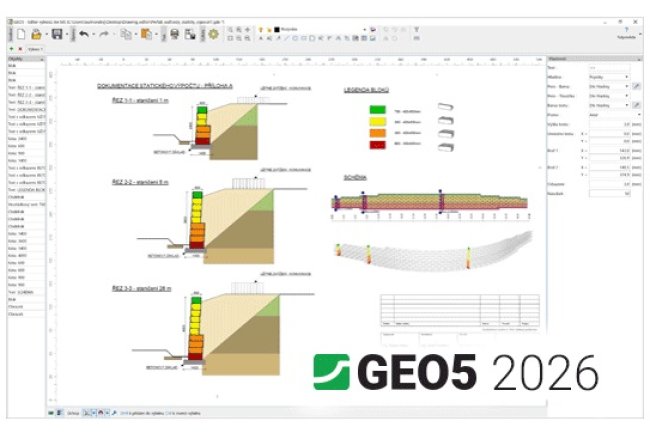Open the Save dropdown arrow
650x433 pixels.
coord(67,34)
